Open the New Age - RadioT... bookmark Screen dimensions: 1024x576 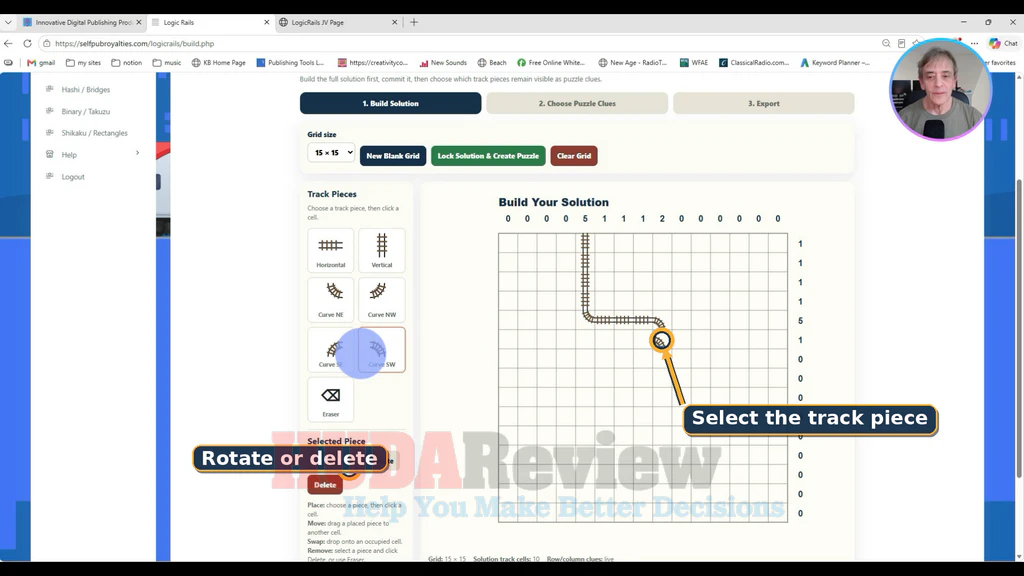coord(632,63)
